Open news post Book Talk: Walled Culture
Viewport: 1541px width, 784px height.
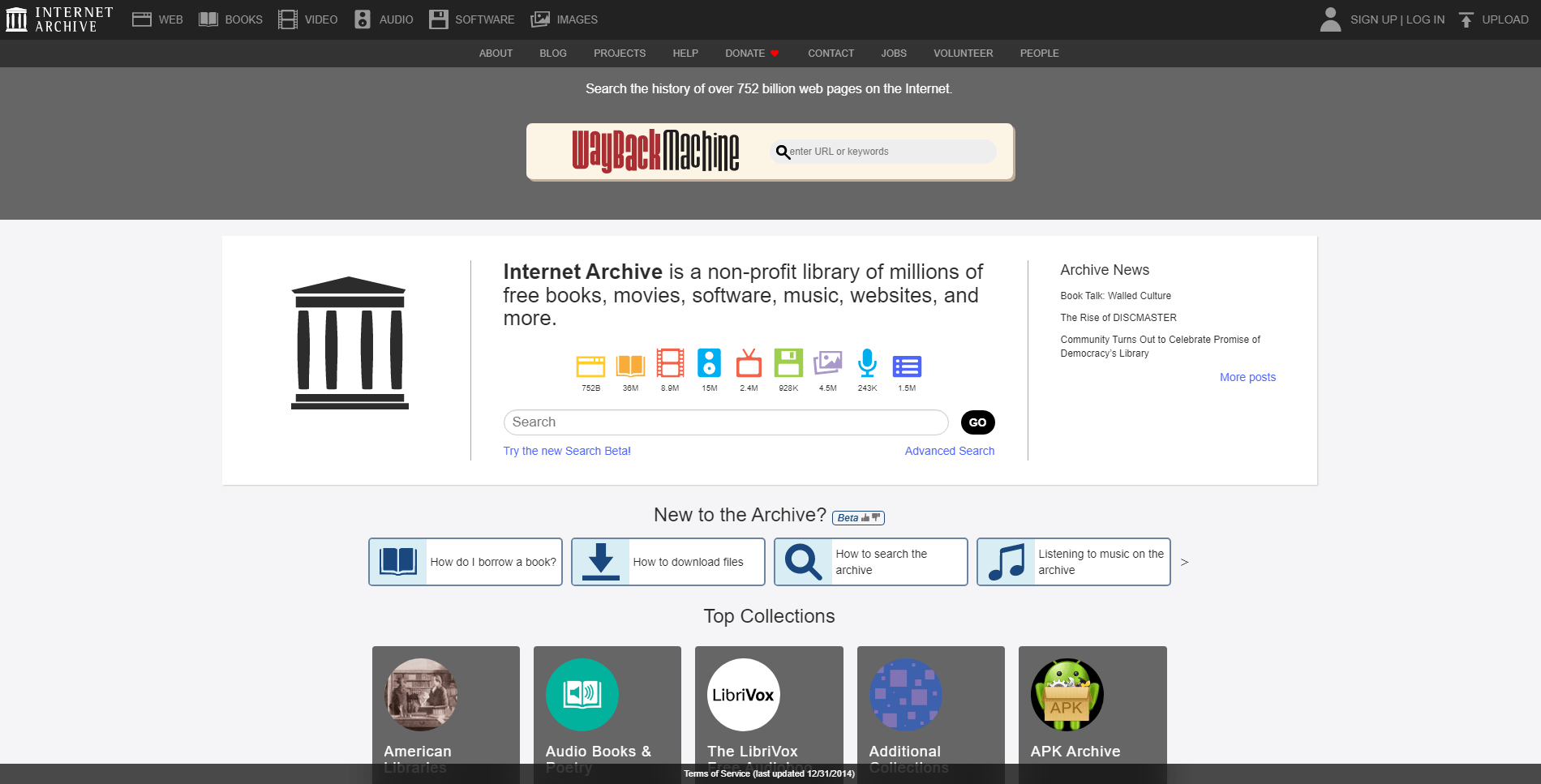click(x=1115, y=296)
